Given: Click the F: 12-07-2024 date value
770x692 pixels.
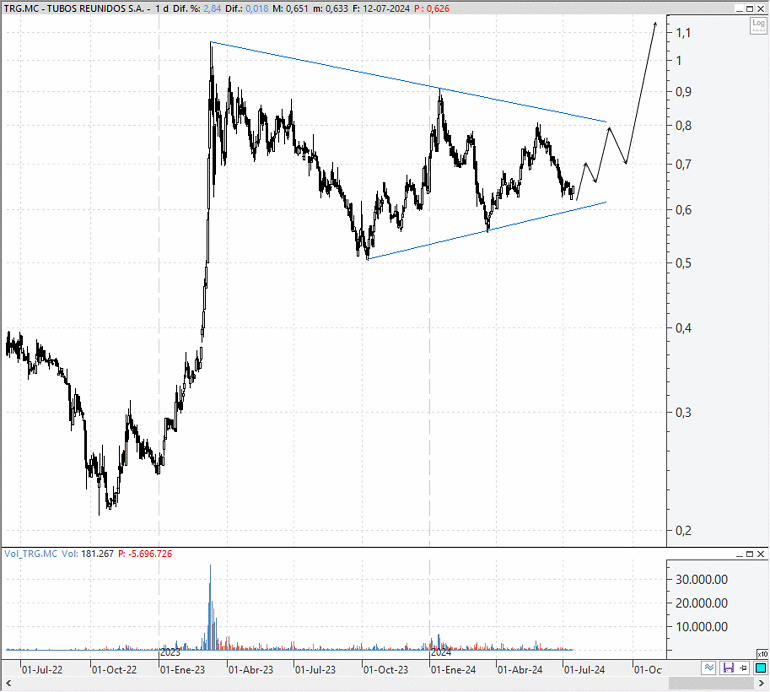Looking at the screenshot, I should (381, 8).
